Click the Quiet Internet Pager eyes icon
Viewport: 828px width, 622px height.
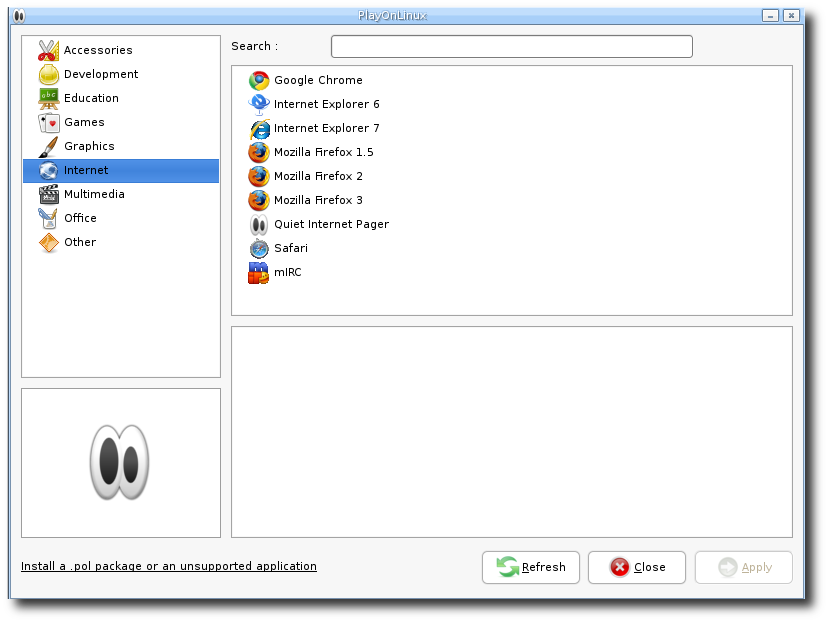[259, 225]
